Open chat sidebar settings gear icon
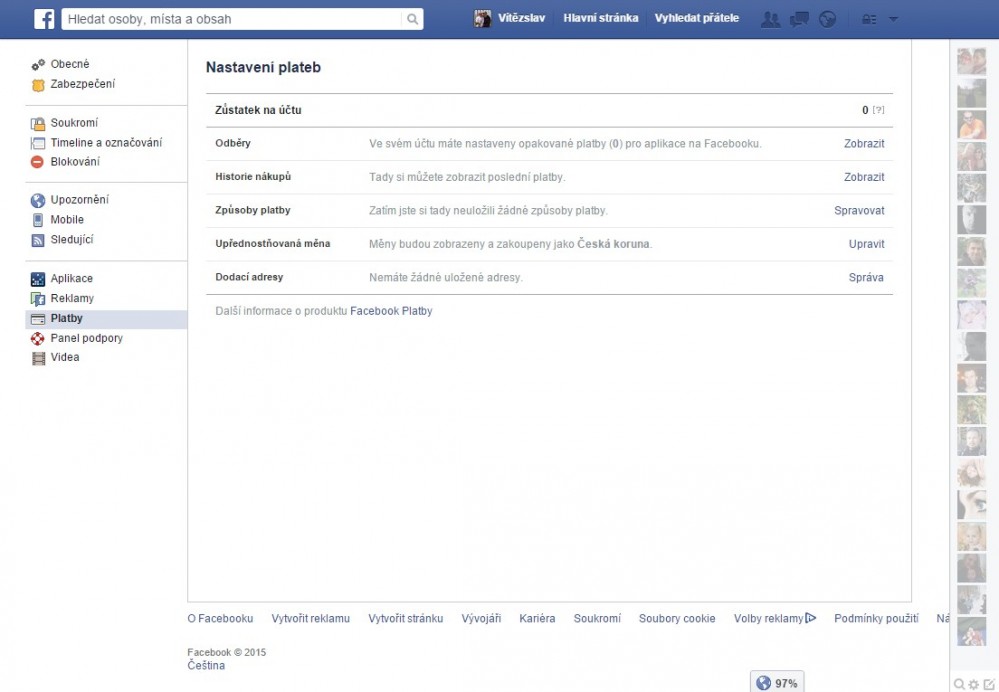This screenshot has width=999, height=692. pos(974,684)
